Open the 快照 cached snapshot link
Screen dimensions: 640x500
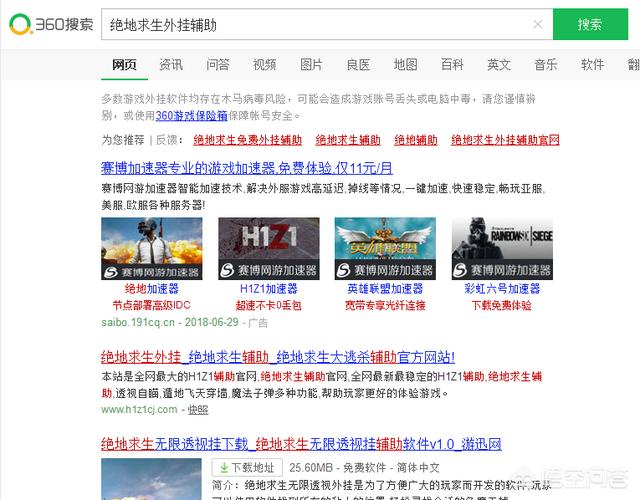198,409
